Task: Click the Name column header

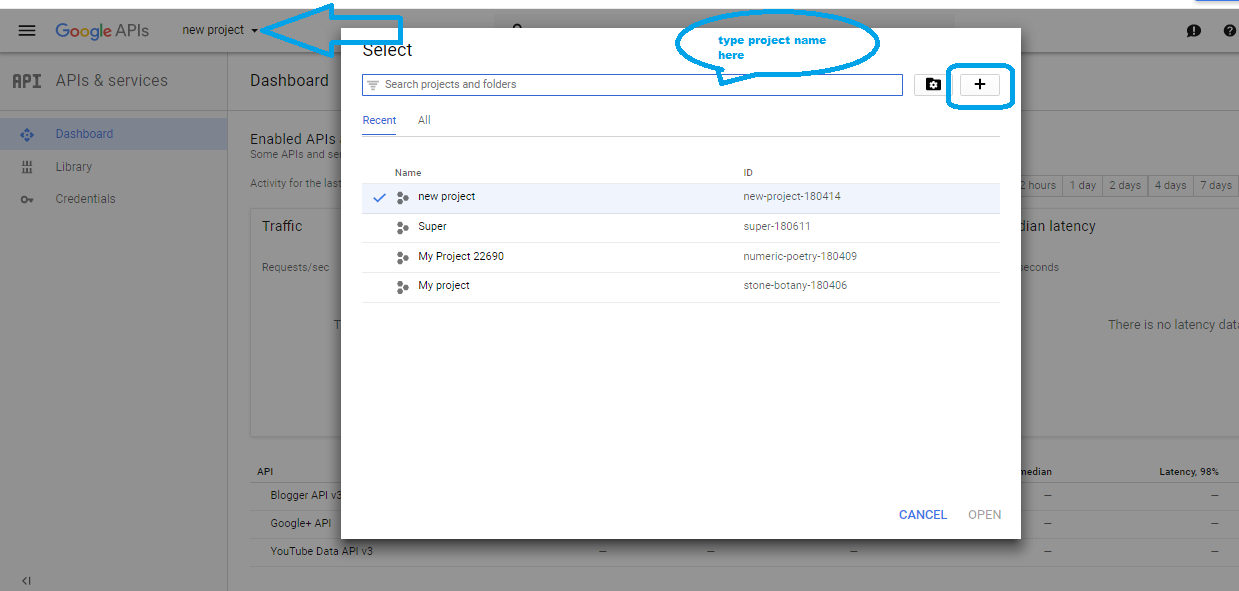Action: point(407,173)
